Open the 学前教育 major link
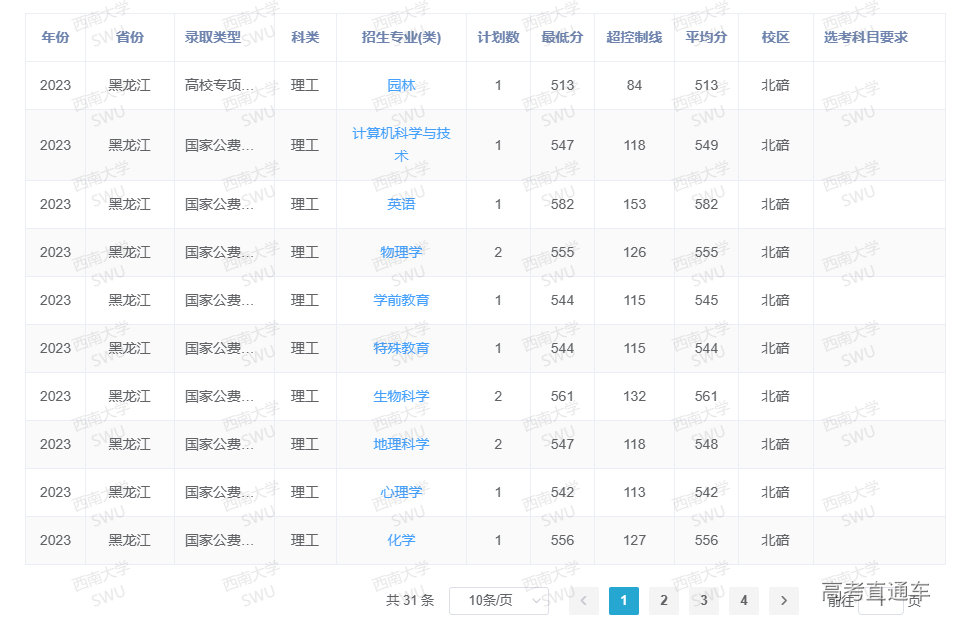959x631 pixels. coord(401,300)
